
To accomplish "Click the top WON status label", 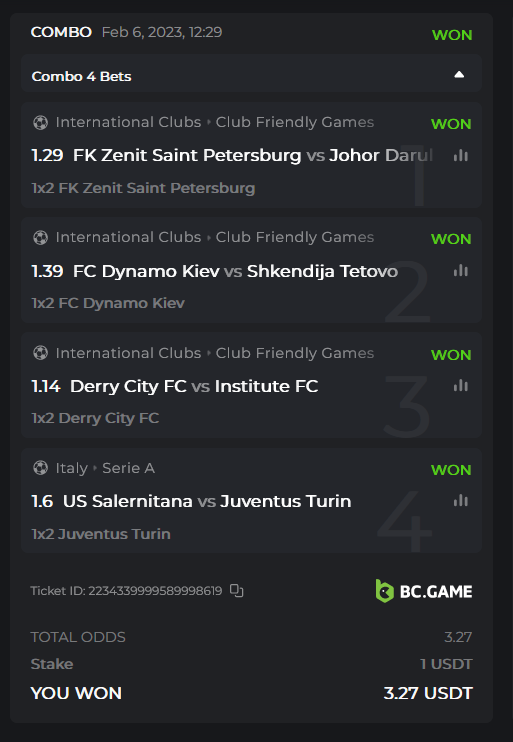I will pyautogui.click(x=452, y=35).
